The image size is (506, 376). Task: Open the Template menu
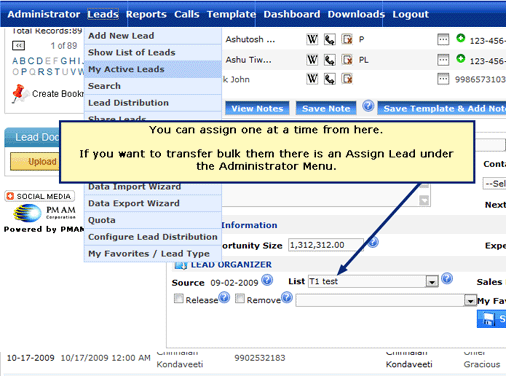(x=231, y=14)
